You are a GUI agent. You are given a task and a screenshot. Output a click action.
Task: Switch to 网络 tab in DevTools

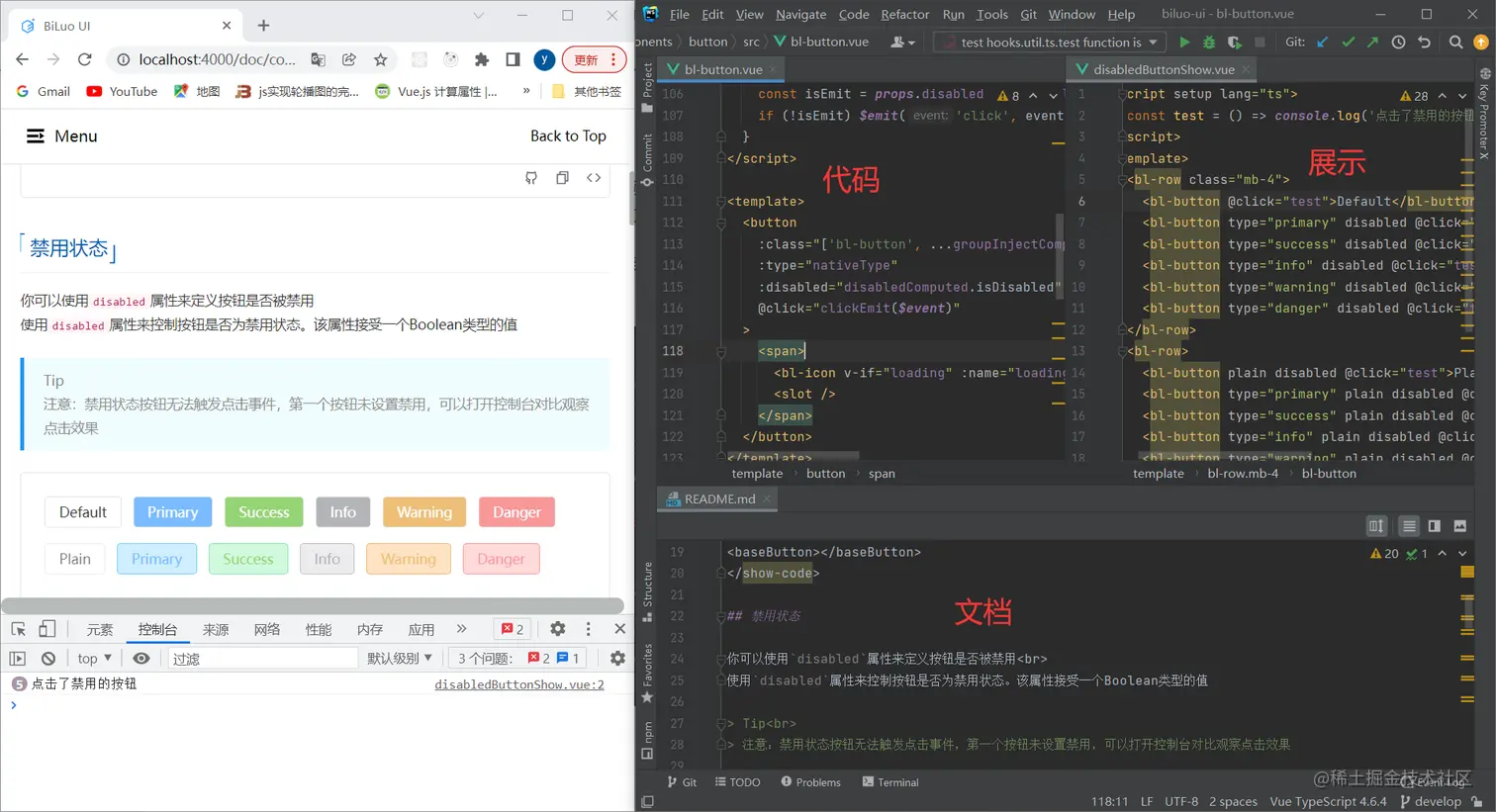267,629
